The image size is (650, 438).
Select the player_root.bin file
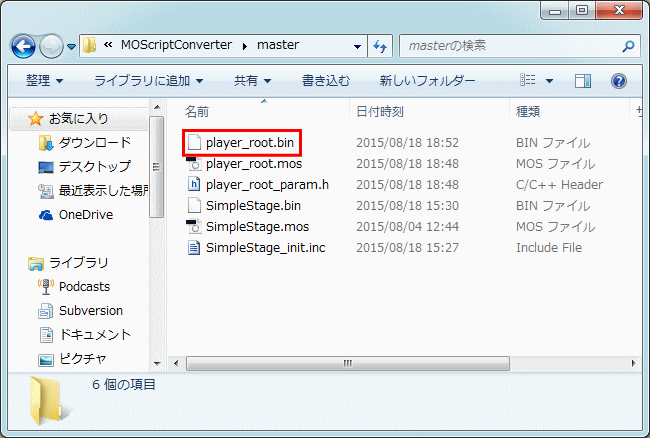[x=250, y=143]
